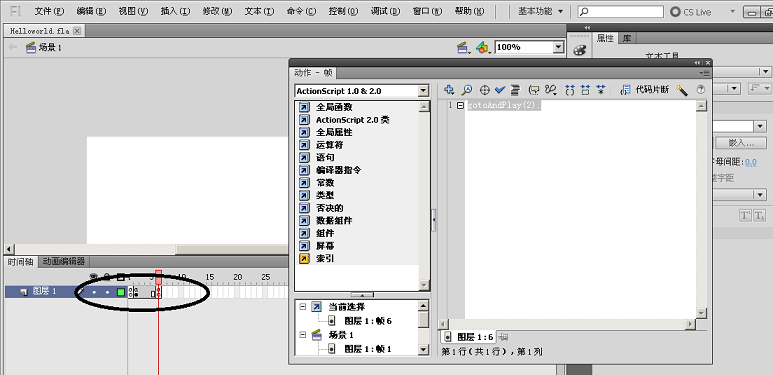Click collapse between braces icon
Image resolution: width=773 pixels, height=375 pixels.
[x=570, y=90]
